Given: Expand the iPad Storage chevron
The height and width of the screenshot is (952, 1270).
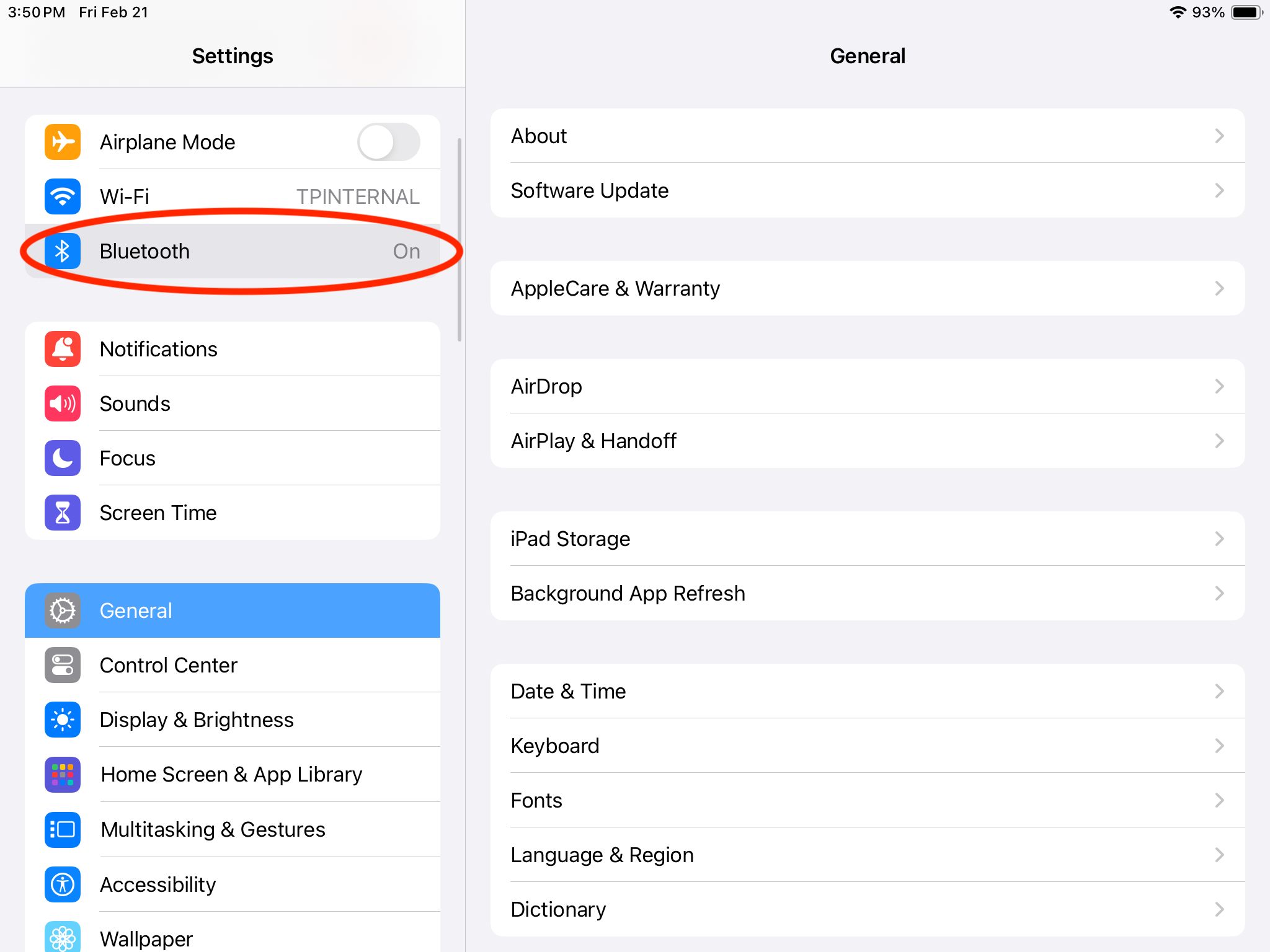Looking at the screenshot, I should click(1219, 539).
